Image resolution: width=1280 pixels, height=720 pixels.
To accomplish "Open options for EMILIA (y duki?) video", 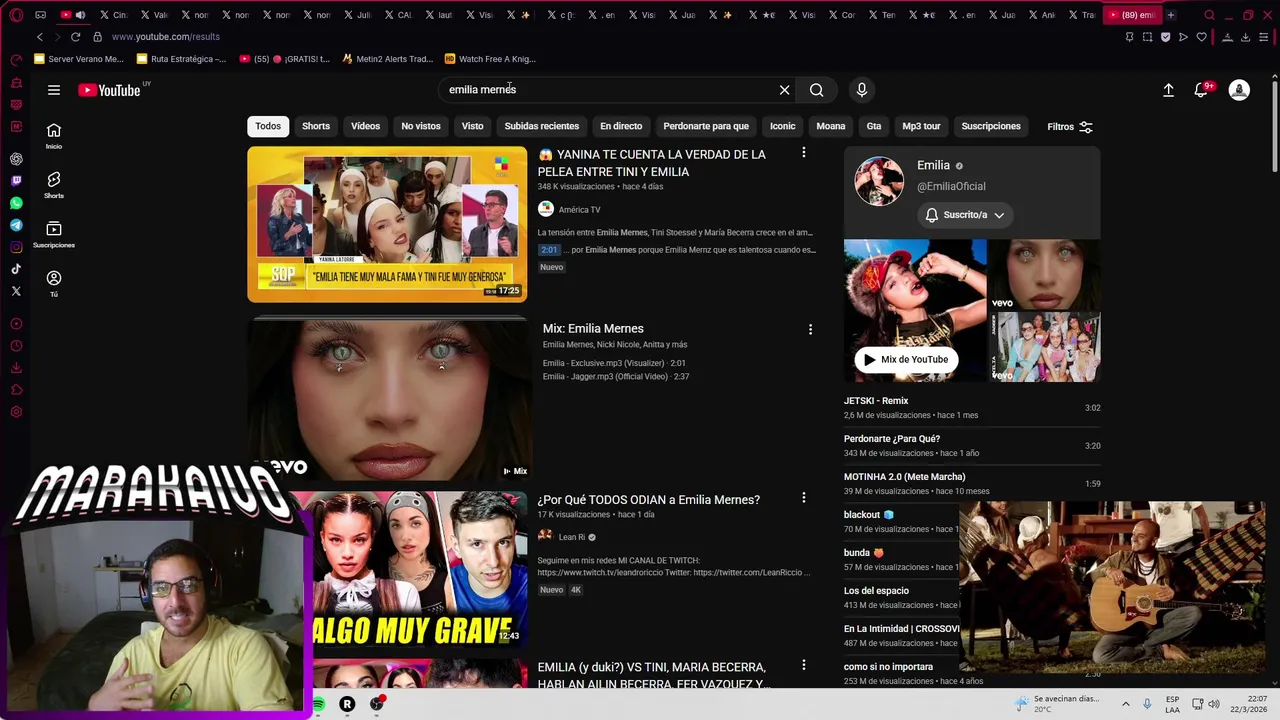I will [803, 665].
